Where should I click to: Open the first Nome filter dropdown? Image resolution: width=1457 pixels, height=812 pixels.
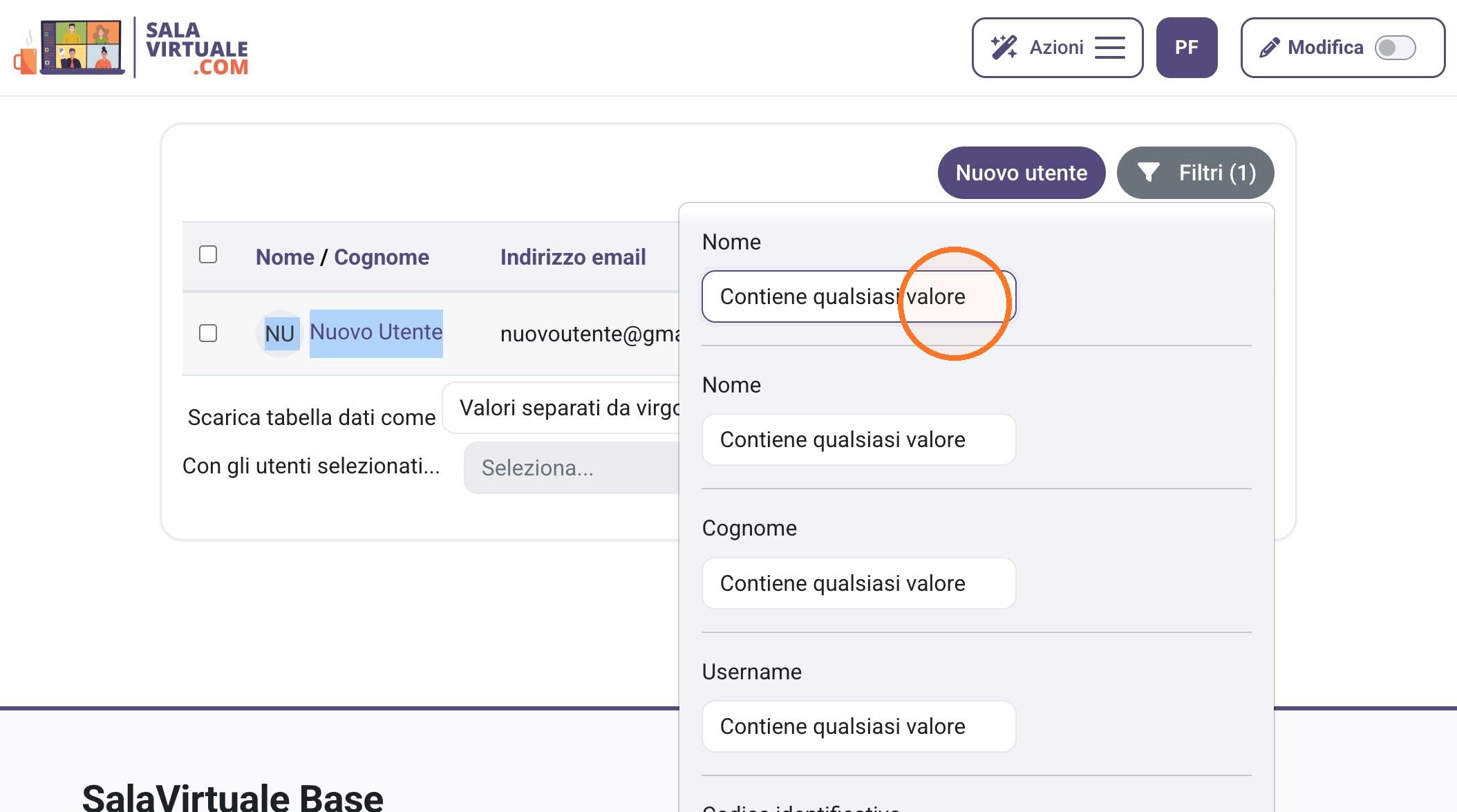858,296
